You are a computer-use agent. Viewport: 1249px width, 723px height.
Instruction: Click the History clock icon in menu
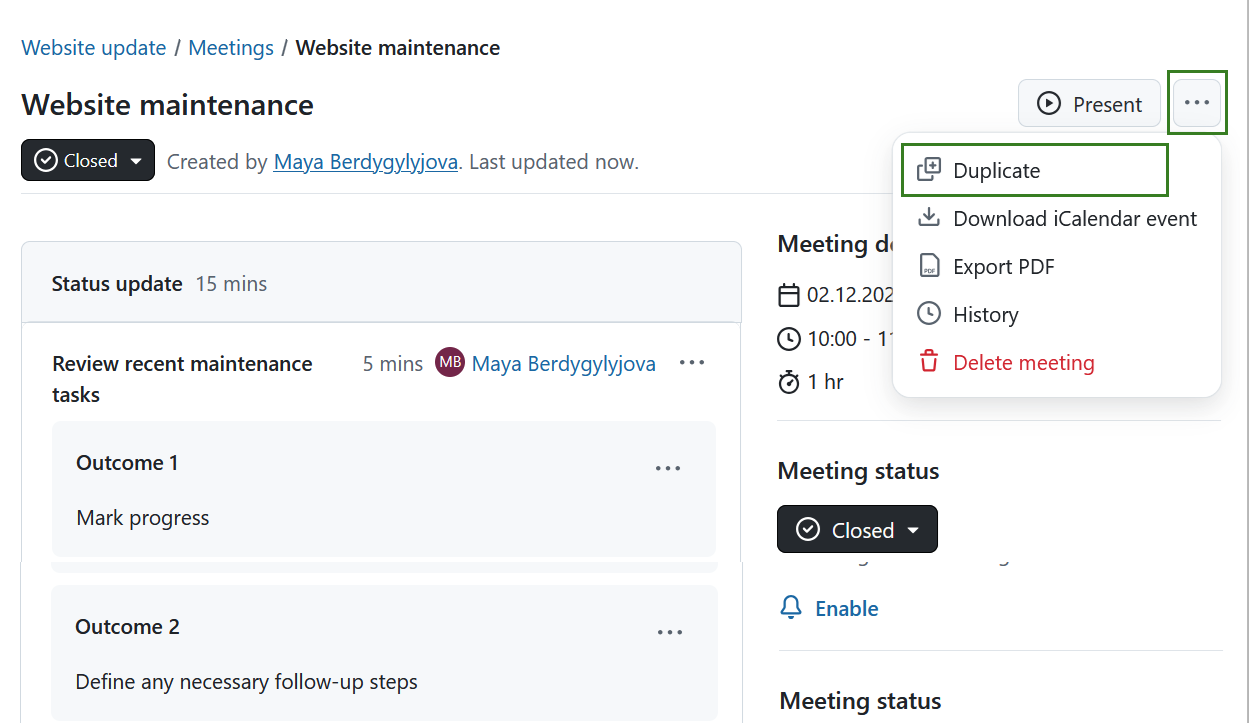930,313
